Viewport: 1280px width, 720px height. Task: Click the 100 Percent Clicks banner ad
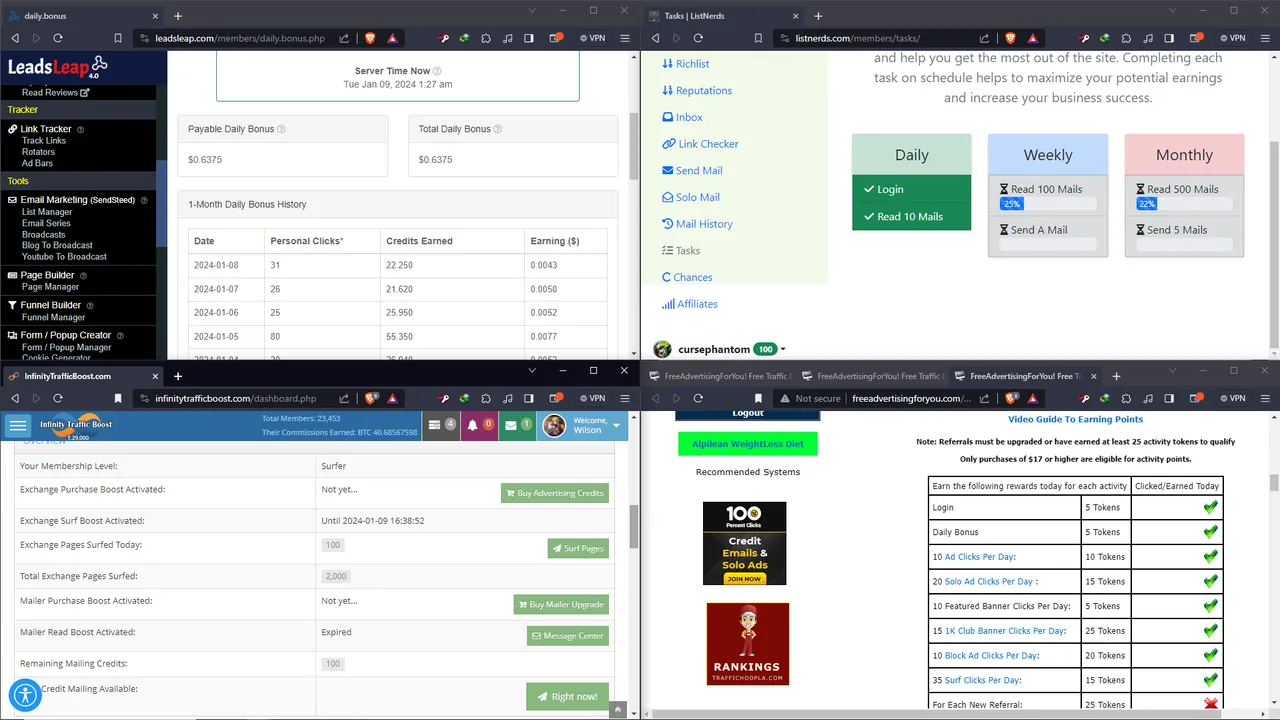744,543
